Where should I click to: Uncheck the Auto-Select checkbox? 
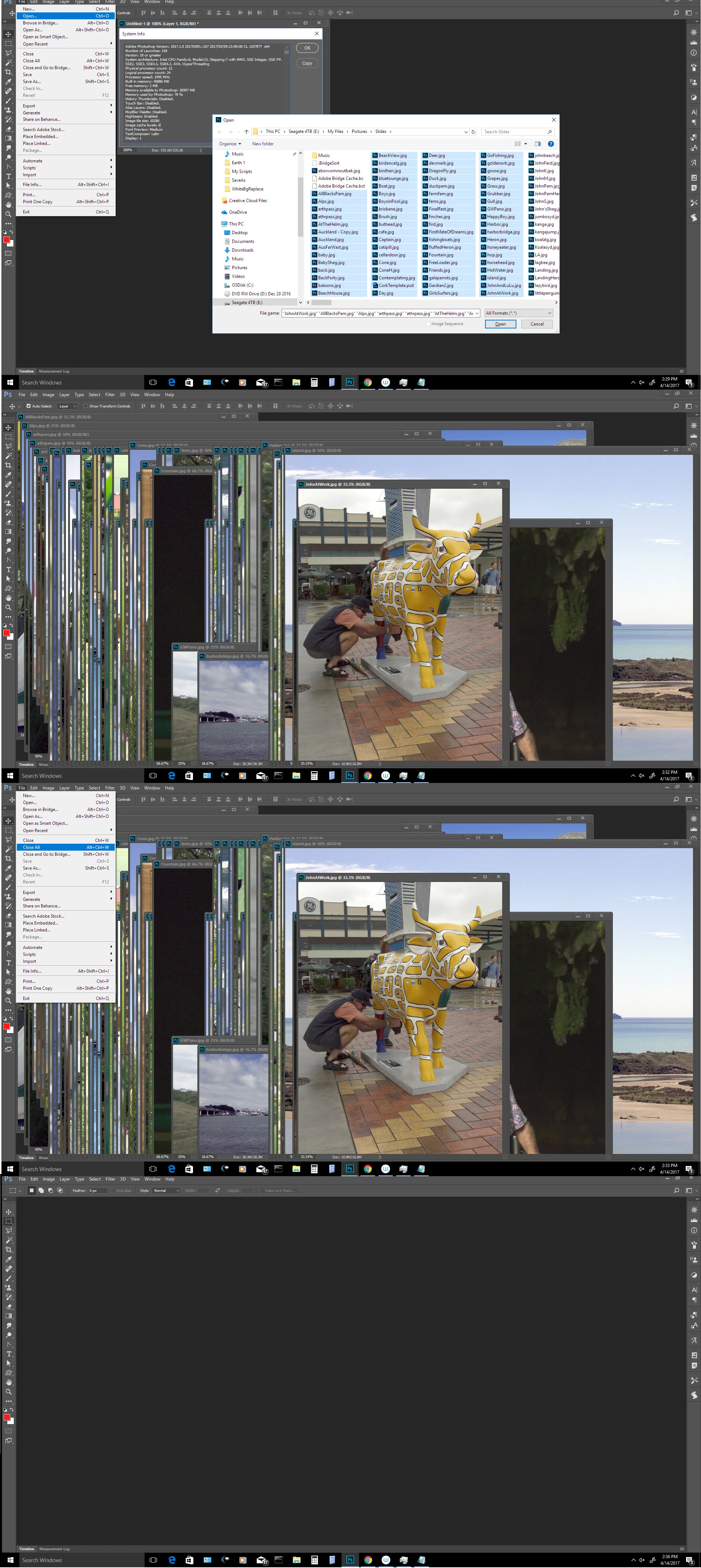tap(29, 406)
